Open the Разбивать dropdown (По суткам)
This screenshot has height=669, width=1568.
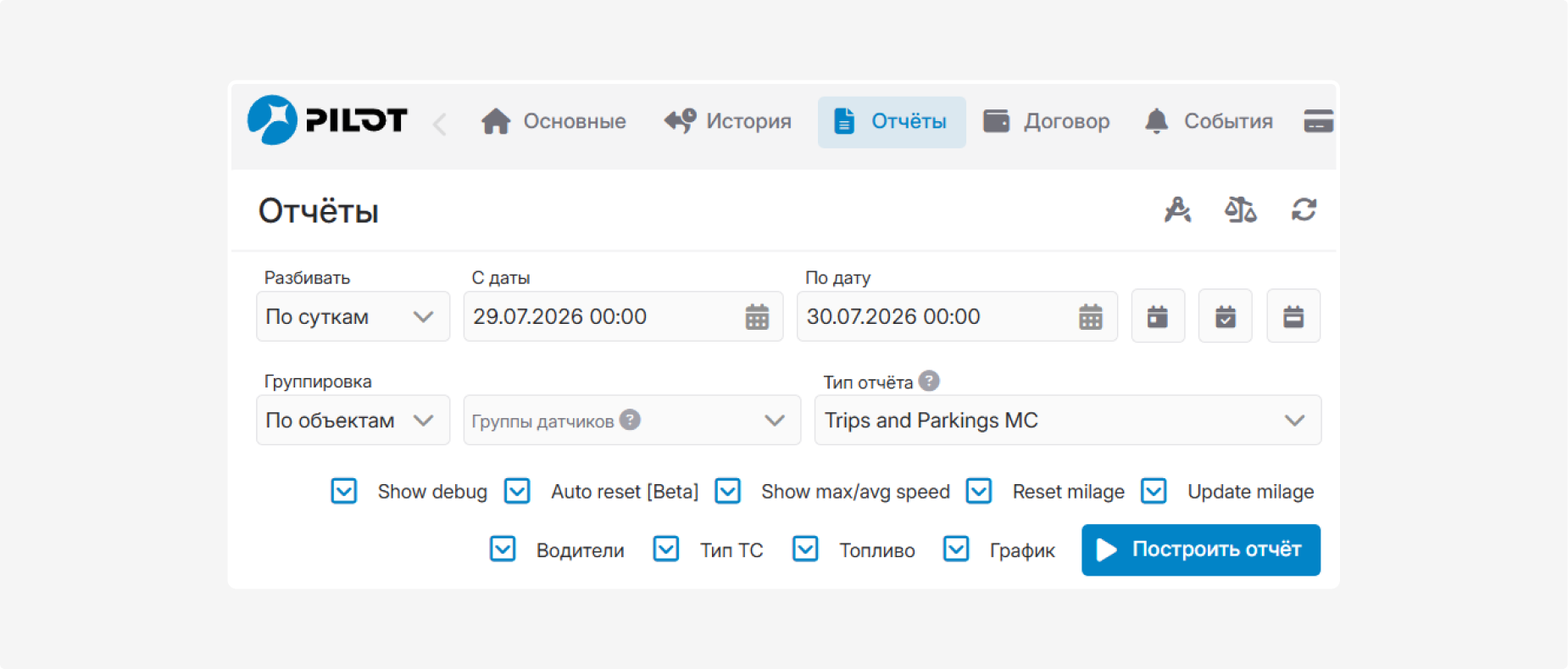[x=353, y=316]
